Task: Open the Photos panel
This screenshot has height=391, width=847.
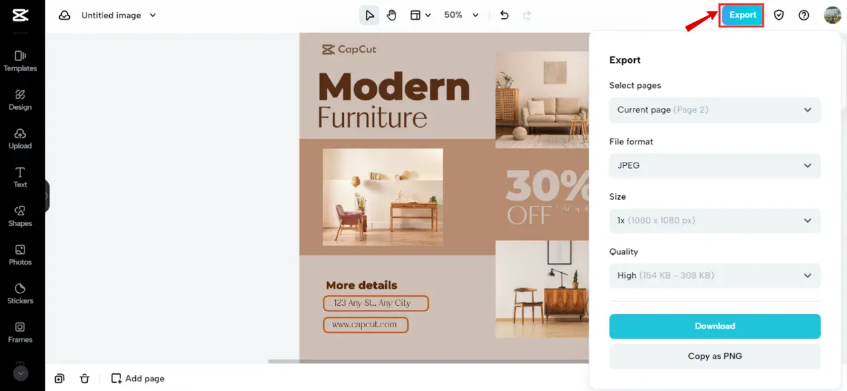Action: pyautogui.click(x=21, y=255)
